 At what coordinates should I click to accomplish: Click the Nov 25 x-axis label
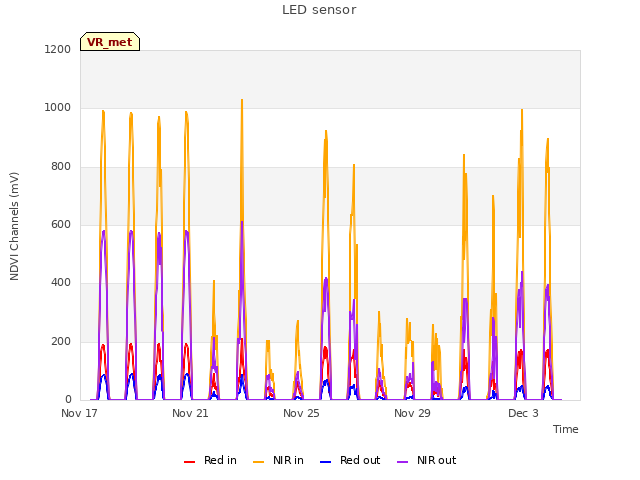301,413
